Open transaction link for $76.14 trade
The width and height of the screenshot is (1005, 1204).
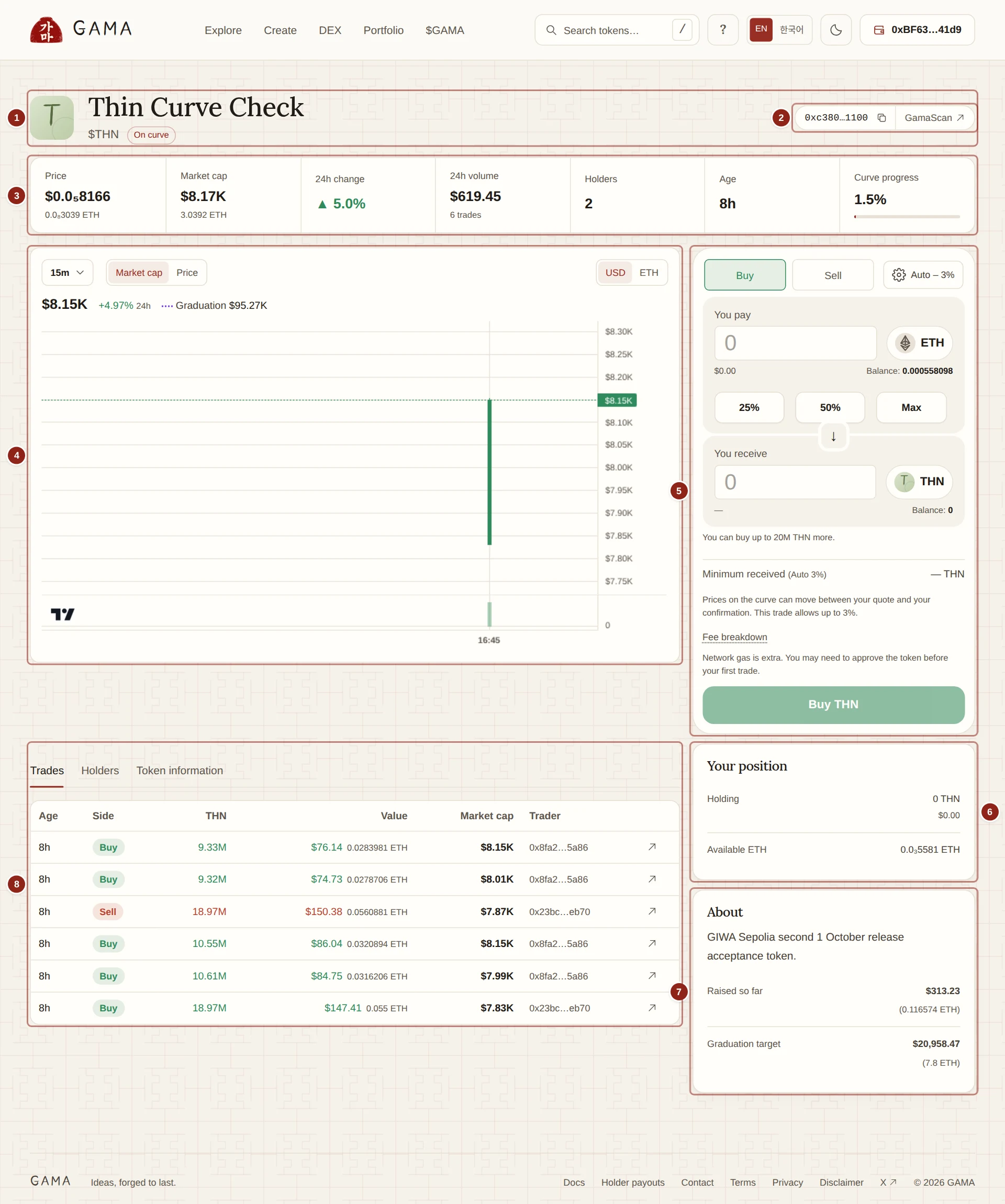click(652, 847)
